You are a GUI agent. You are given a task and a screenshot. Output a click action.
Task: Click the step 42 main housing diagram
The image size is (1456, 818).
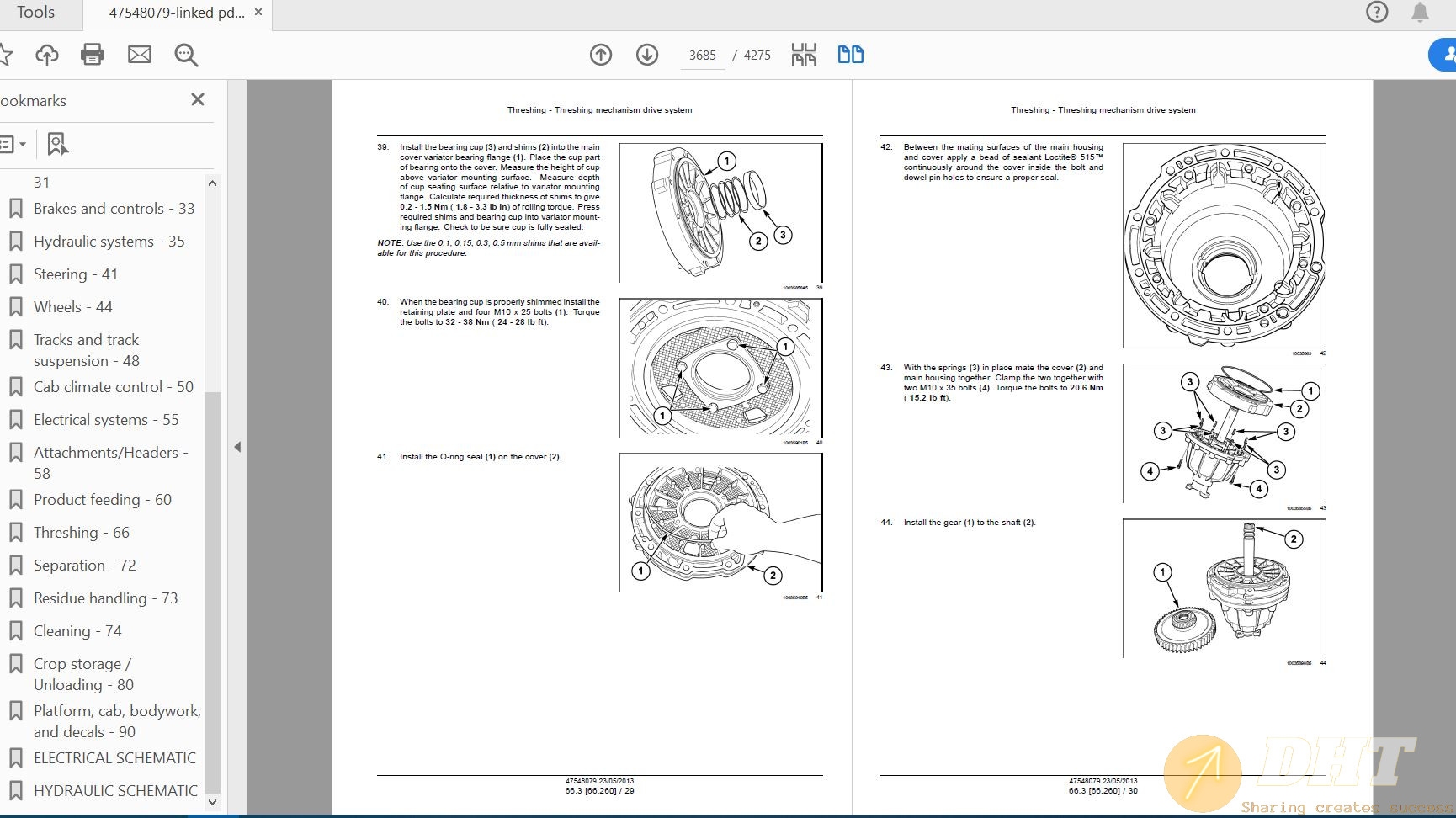tap(1225, 246)
